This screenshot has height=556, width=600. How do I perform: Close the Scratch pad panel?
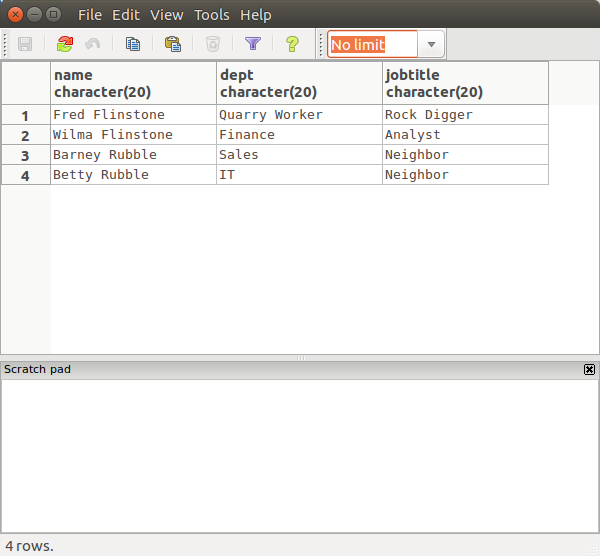pos(589,369)
